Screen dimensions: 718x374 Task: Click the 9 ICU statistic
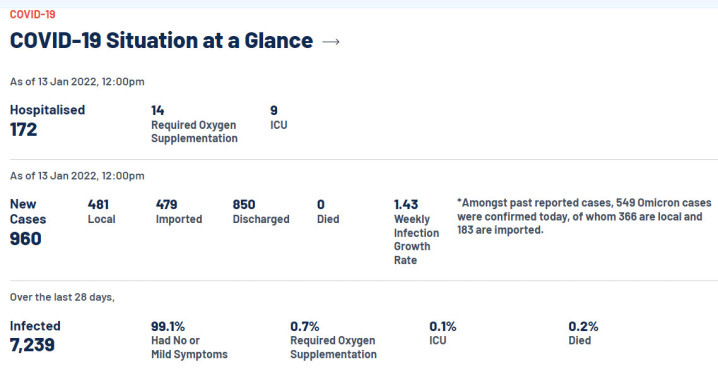(278, 118)
